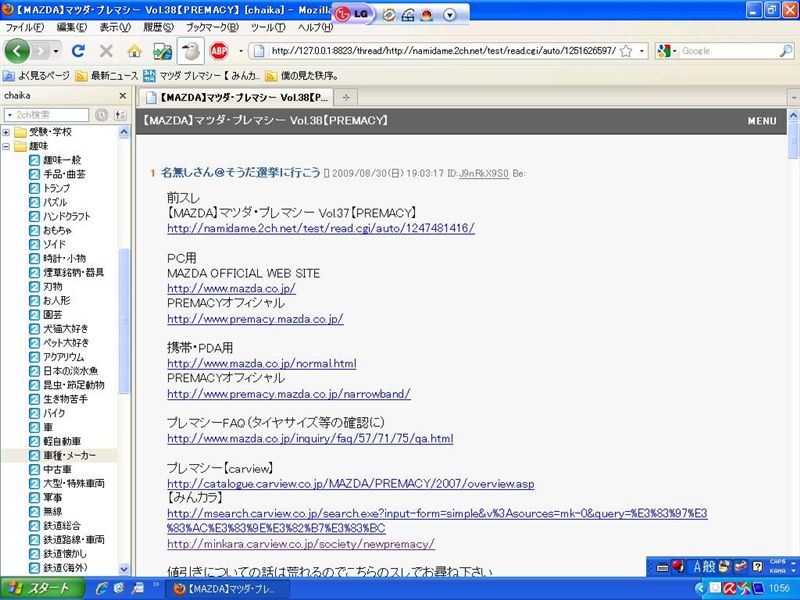Click the URL address field
The width and height of the screenshot is (800, 600).
(443, 51)
